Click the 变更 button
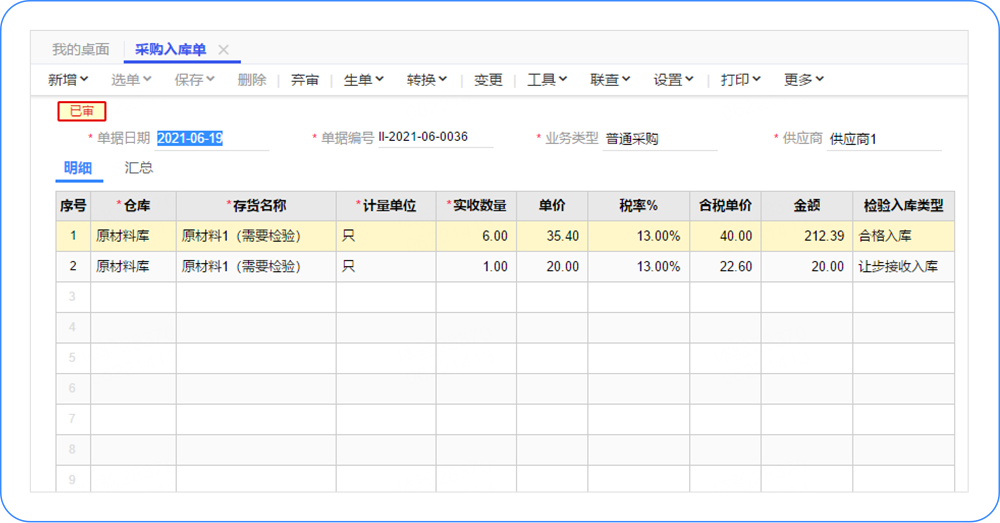Screen dimensions: 1000x523 (x=488, y=80)
